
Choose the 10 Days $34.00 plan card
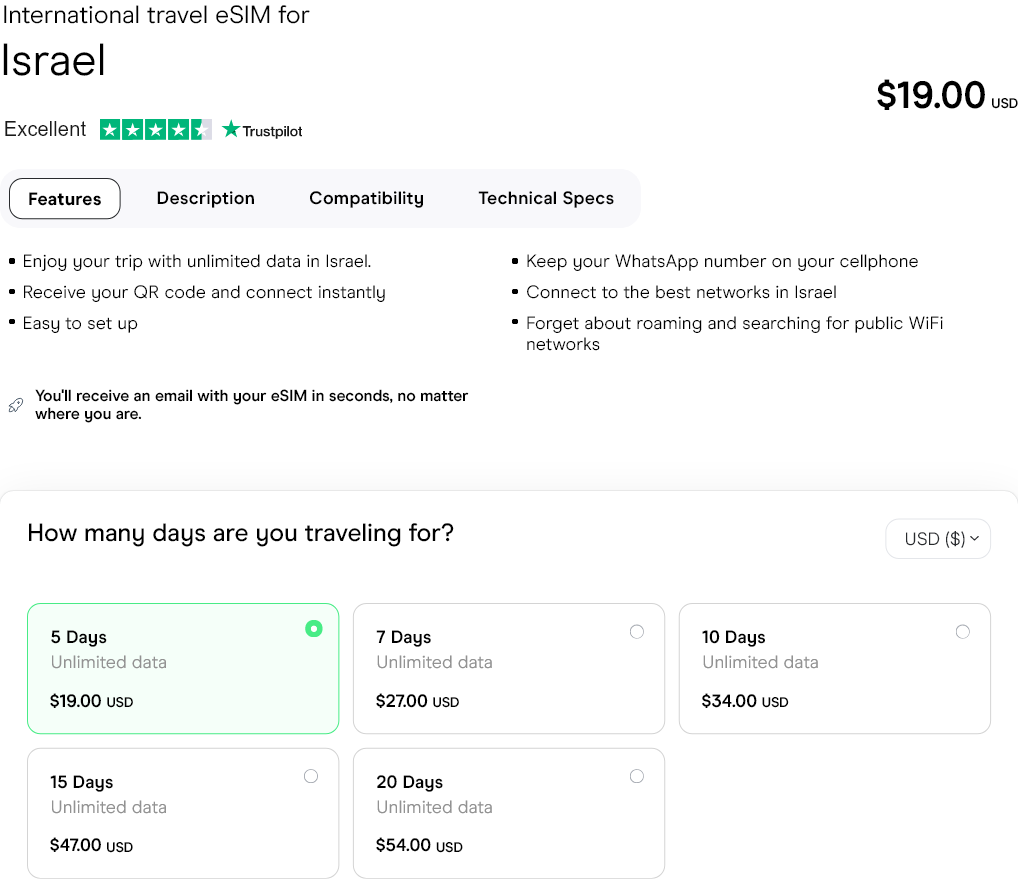pos(834,668)
